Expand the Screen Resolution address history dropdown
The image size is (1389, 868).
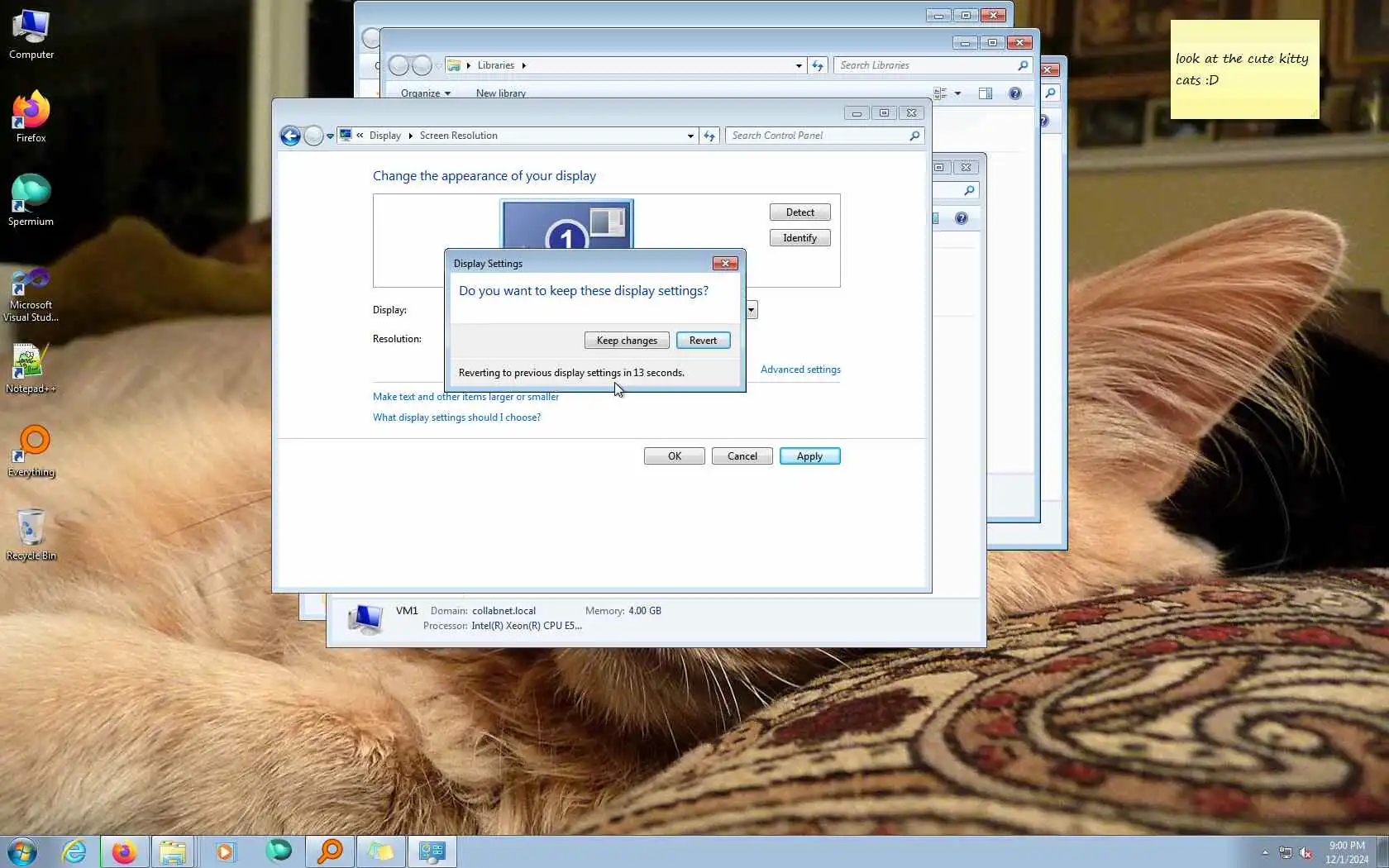pos(690,136)
